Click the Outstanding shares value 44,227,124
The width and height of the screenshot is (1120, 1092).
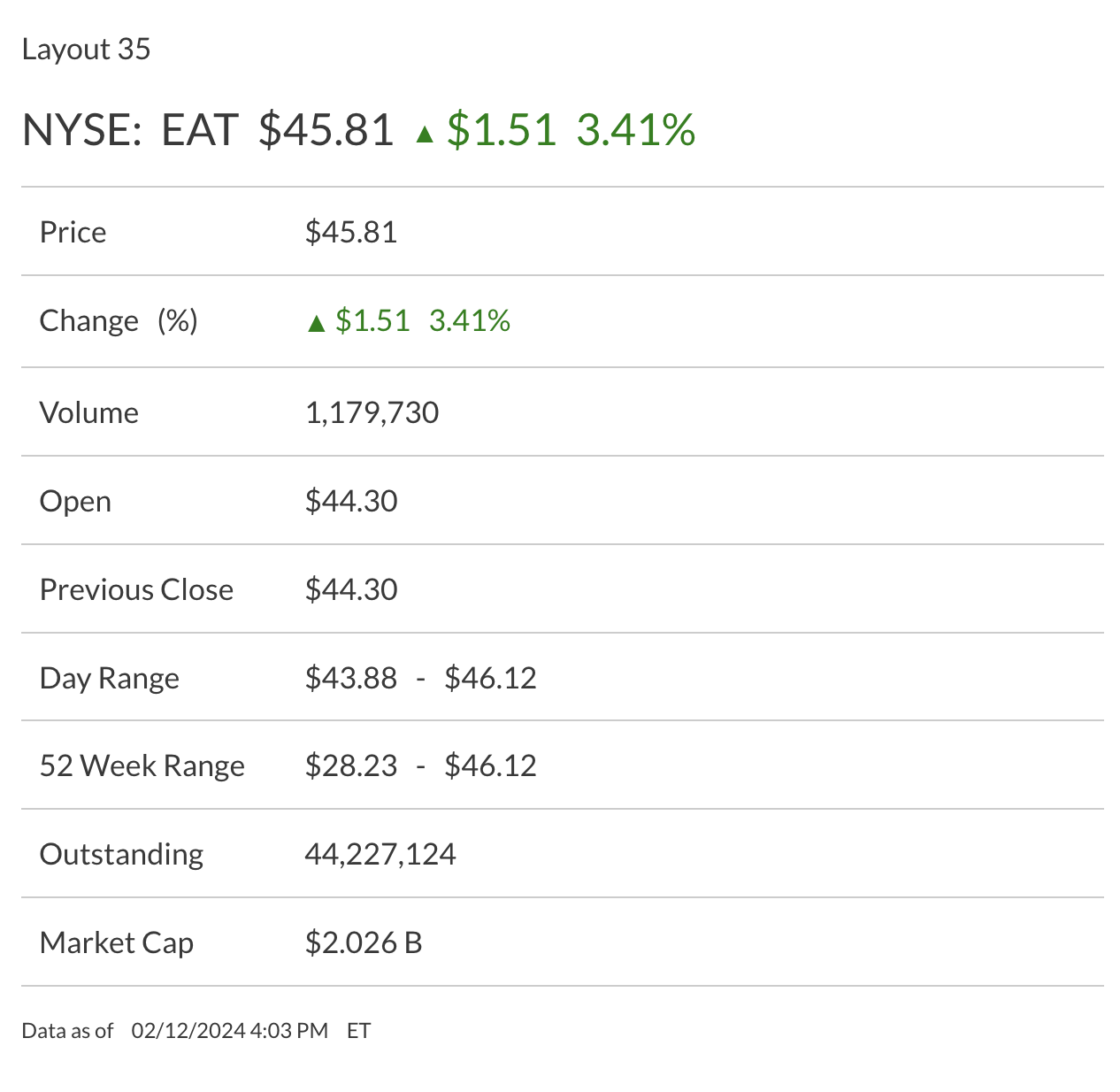click(x=380, y=854)
